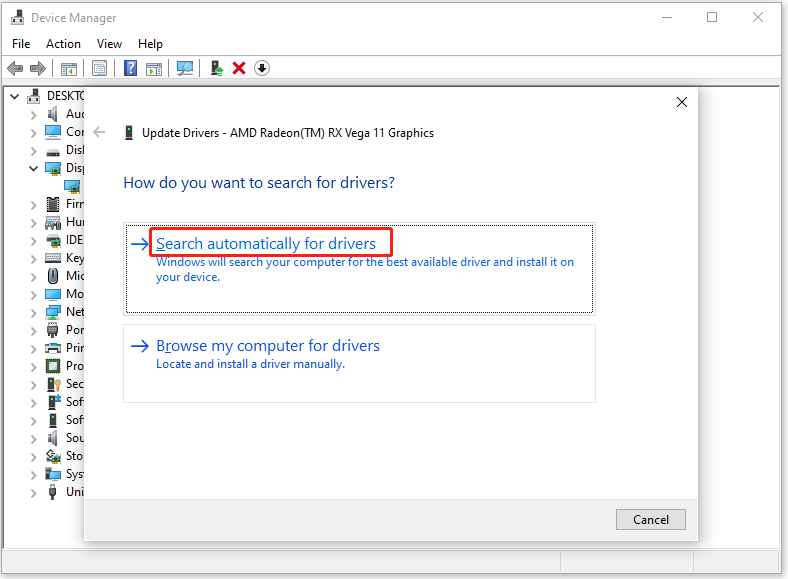Select the USB controllers plug icon
Image resolution: width=788 pixels, height=579 pixels.
pyautogui.click(x=52, y=492)
